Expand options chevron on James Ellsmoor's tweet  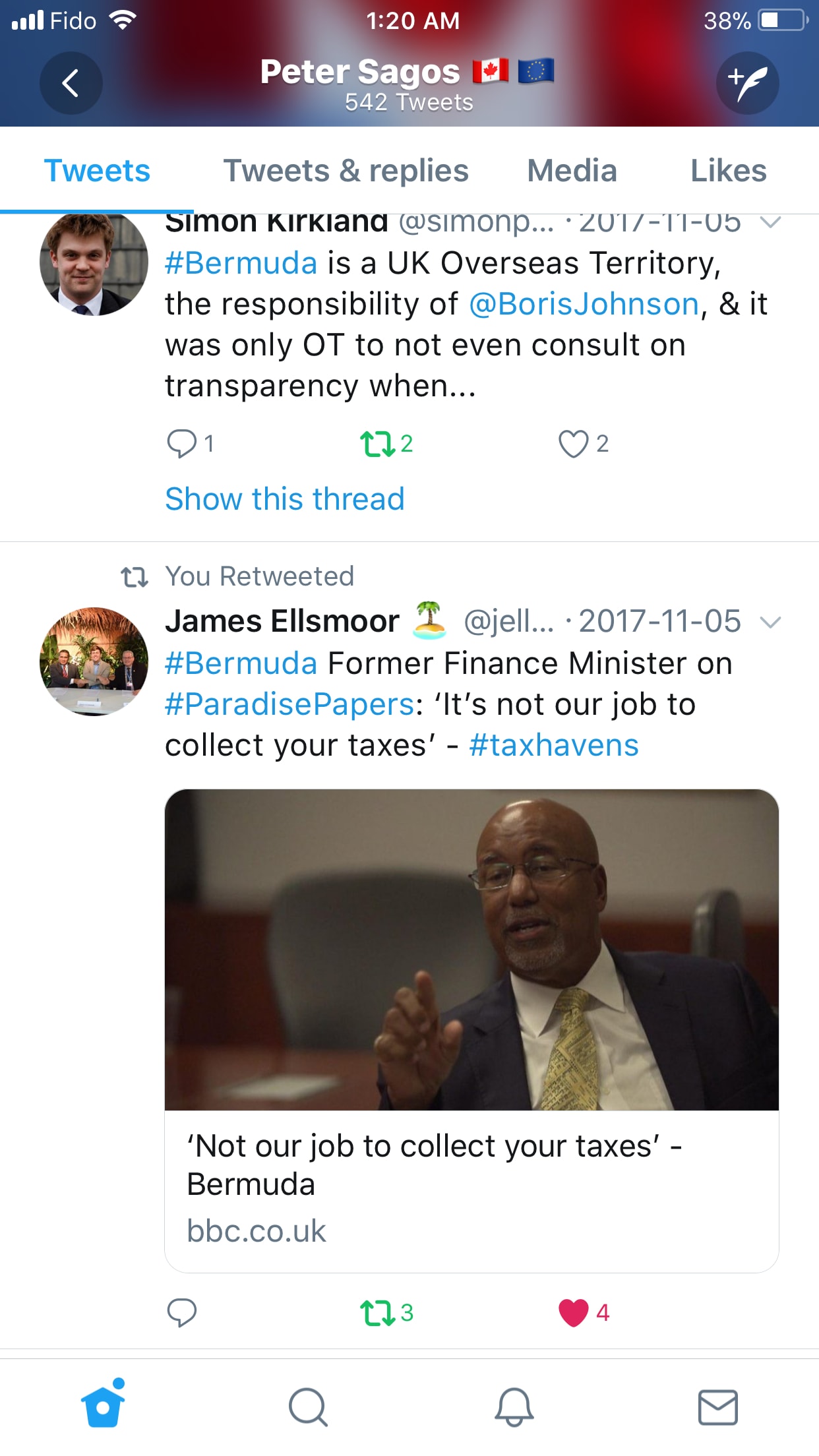pyautogui.click(x=770, y=622)
